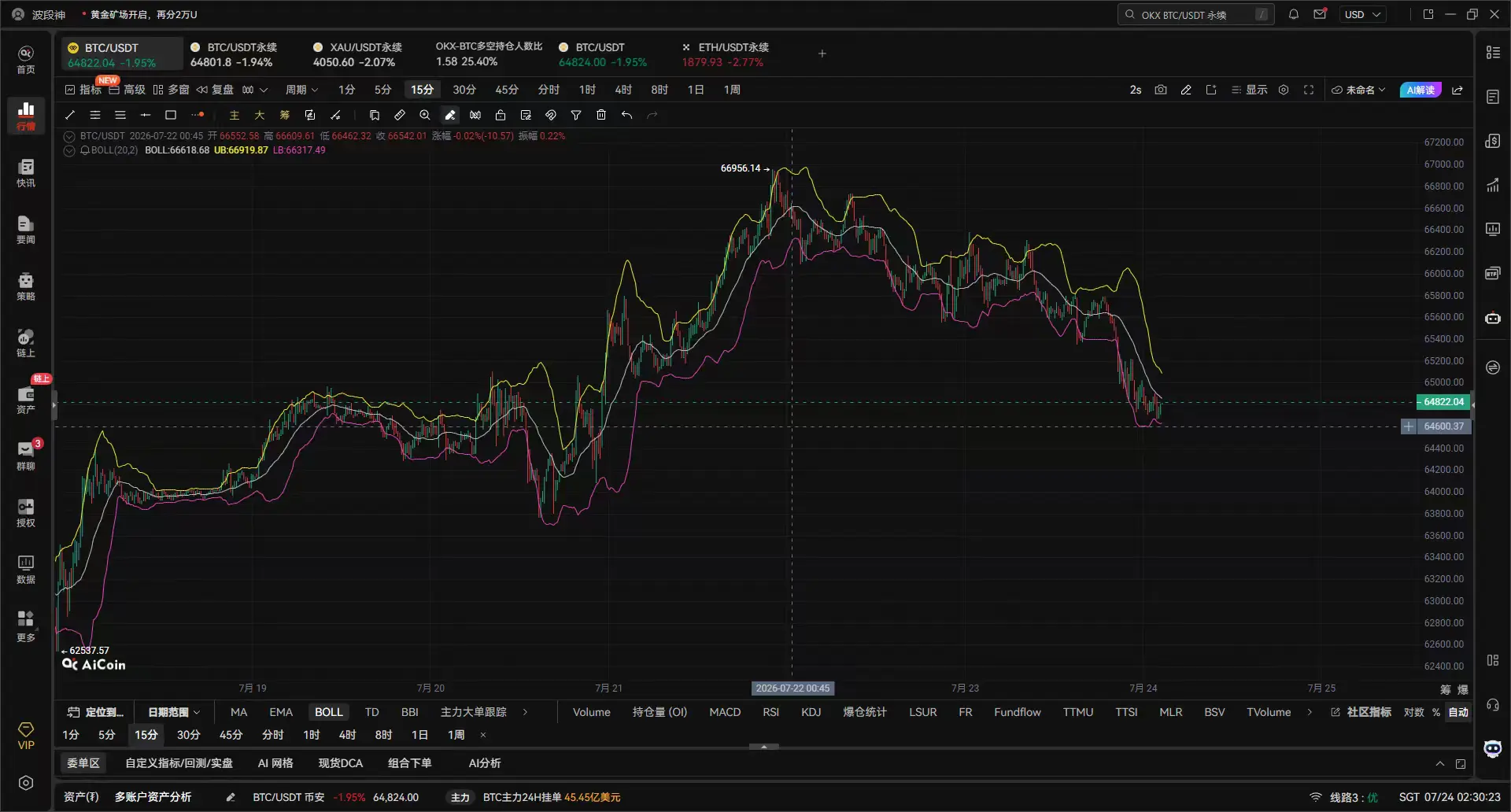Expand the 周期 period dropdown

301,90
